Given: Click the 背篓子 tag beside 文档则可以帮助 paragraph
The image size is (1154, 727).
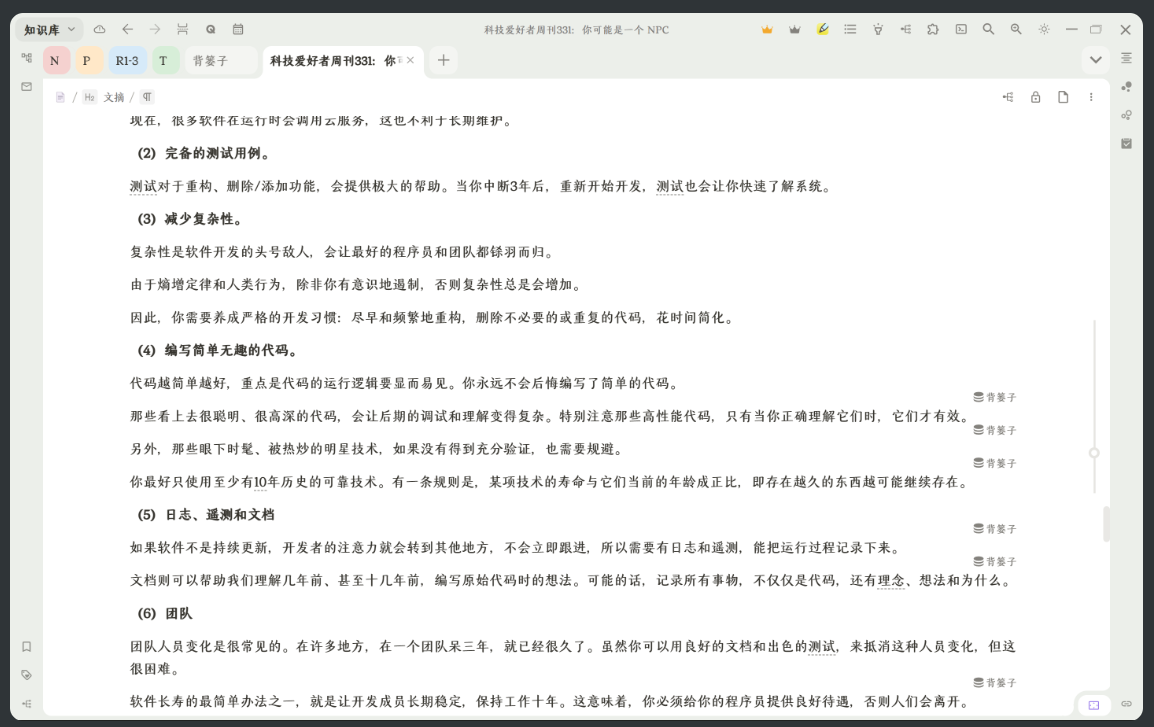Looking at the screenshot, I should coord(994,562).
